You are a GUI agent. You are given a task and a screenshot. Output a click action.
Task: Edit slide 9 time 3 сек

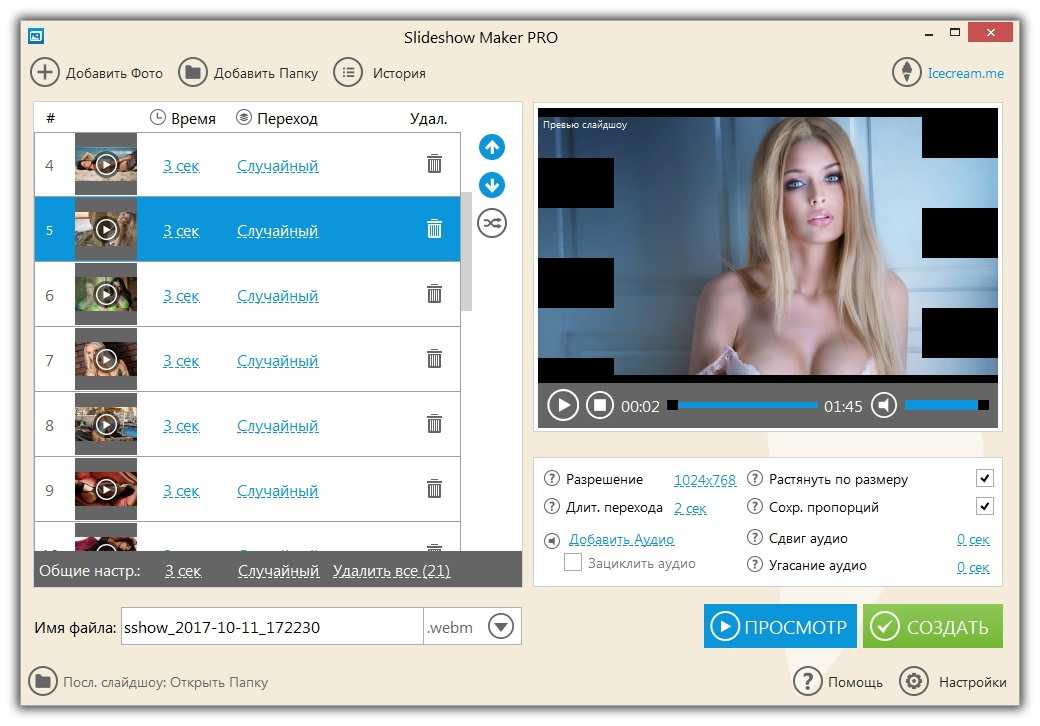(181, 491)
